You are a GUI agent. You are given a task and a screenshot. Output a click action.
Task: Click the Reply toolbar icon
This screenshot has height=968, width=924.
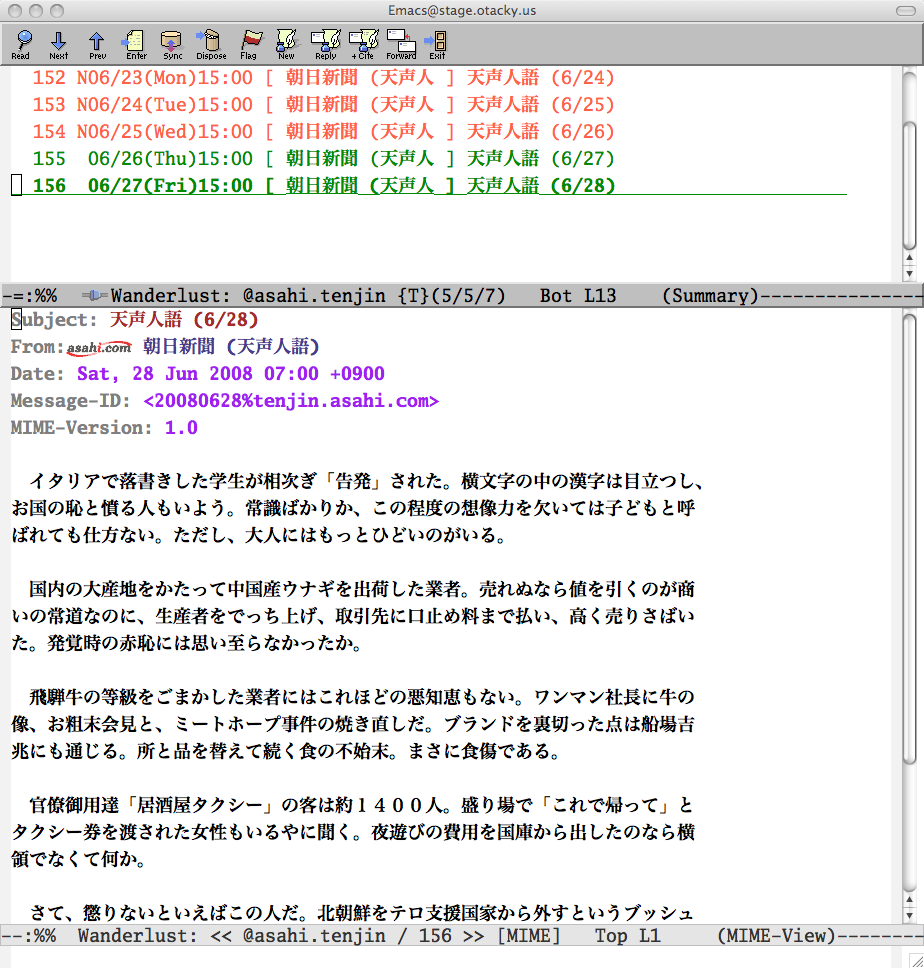point(325,44)
